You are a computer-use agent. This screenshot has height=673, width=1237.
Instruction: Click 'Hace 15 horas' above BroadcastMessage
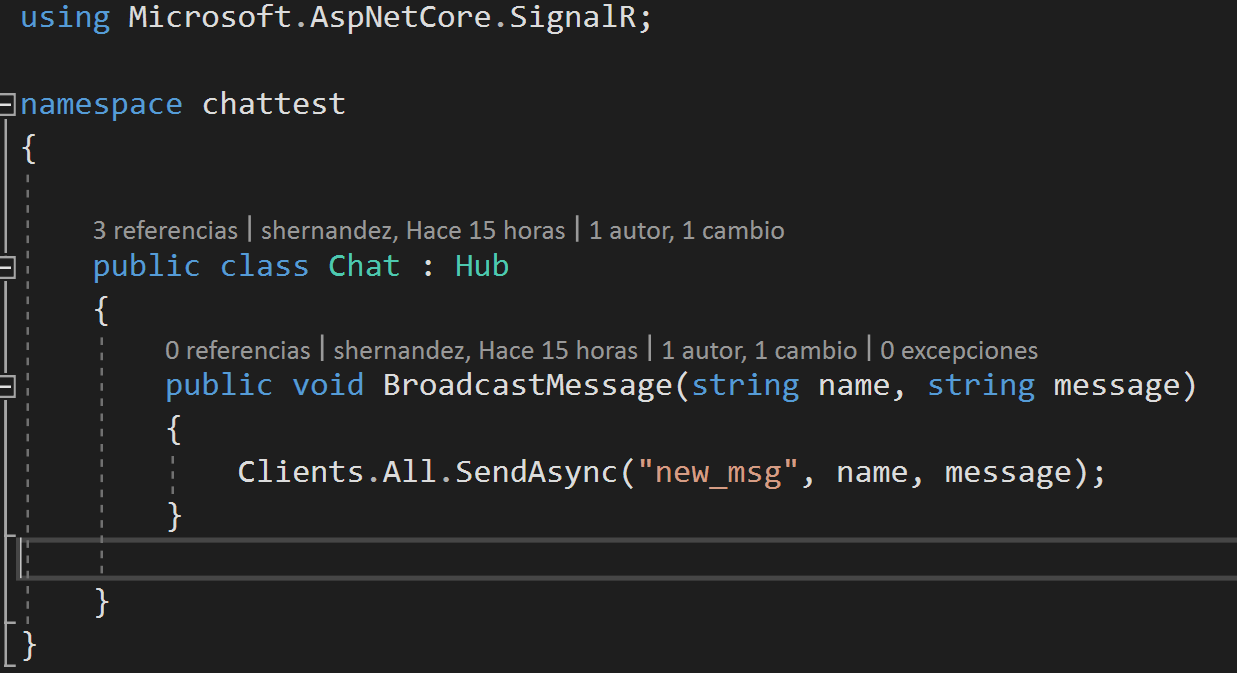pos(560,350)
